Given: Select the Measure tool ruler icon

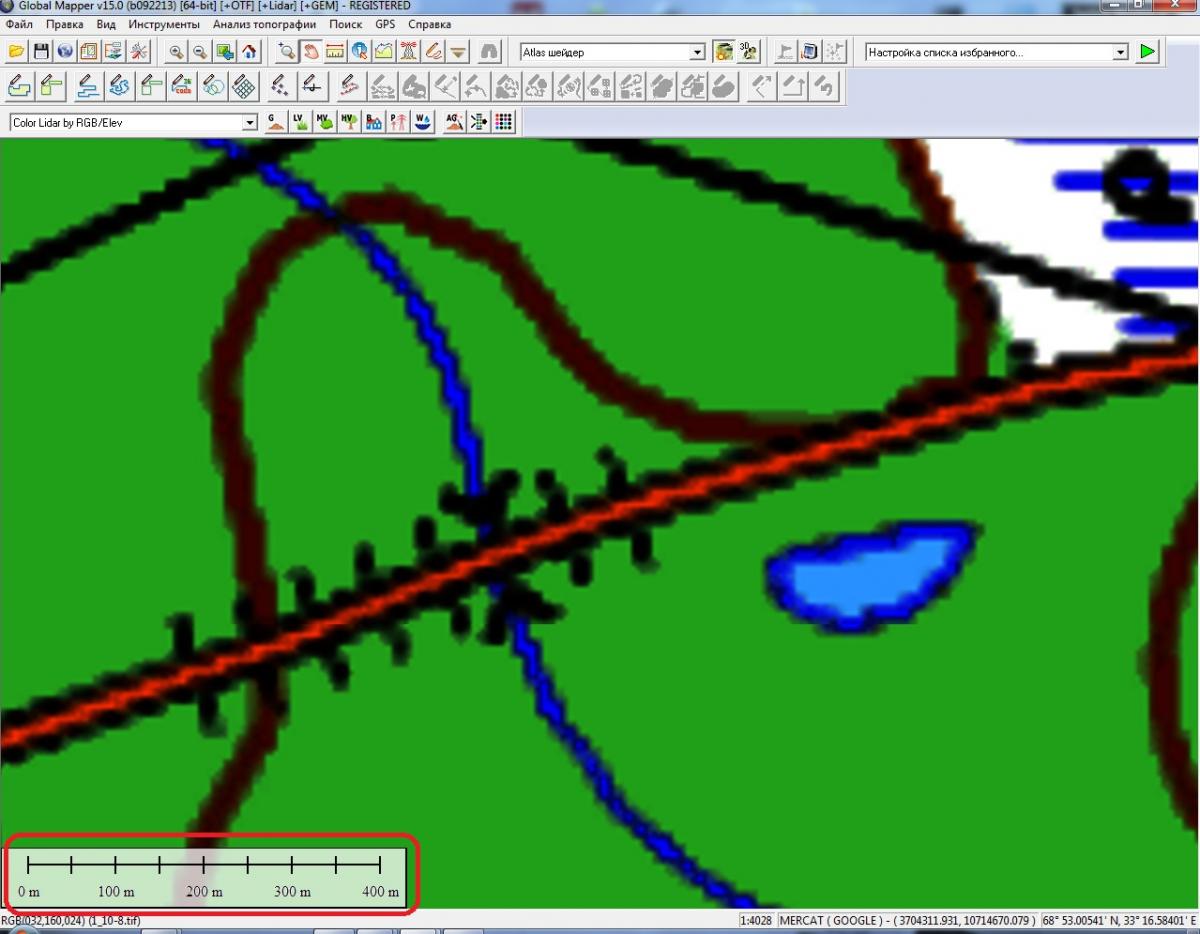Looking at the screenshot, I should 335,51.
